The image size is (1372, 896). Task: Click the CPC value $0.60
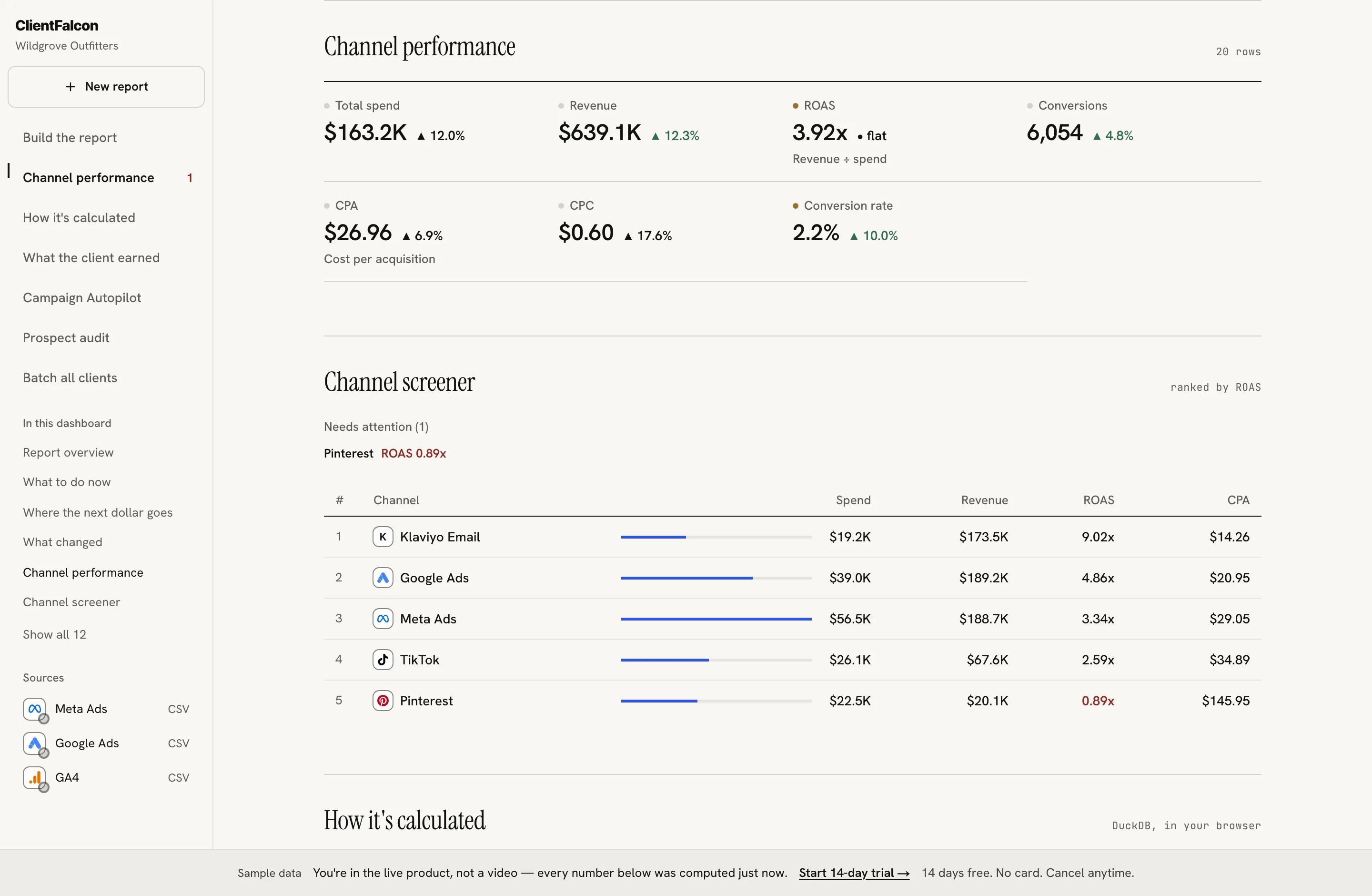point(585,233)
